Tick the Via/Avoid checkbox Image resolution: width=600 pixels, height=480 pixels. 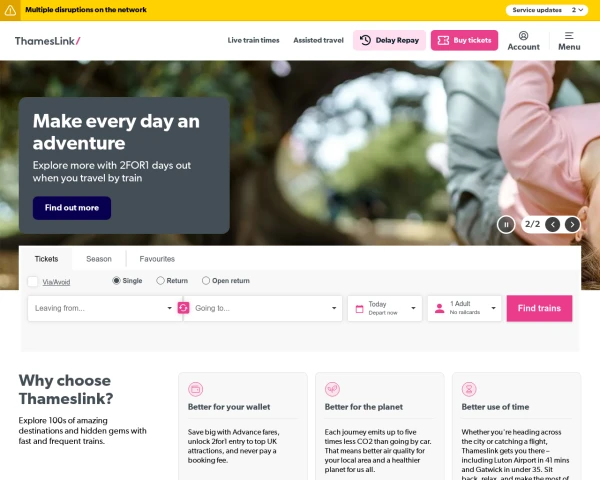click(x=33, y=282)
